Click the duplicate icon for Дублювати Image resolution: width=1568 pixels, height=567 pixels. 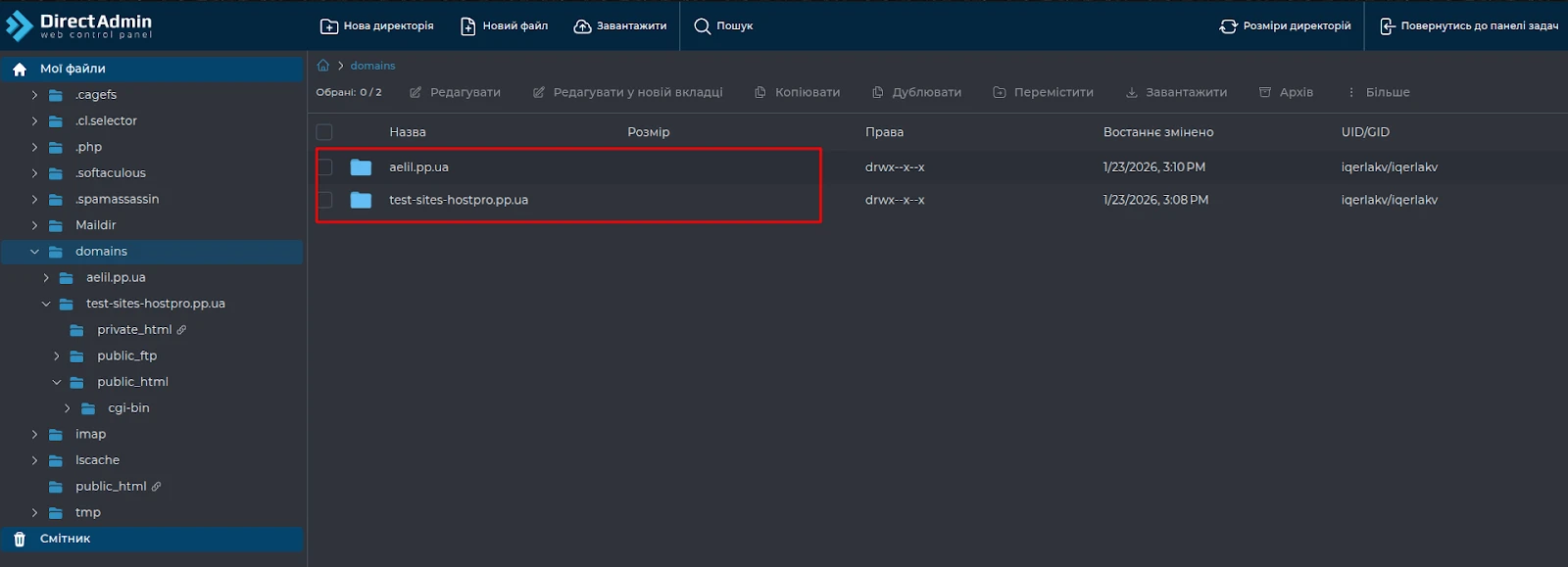[878, 92]
